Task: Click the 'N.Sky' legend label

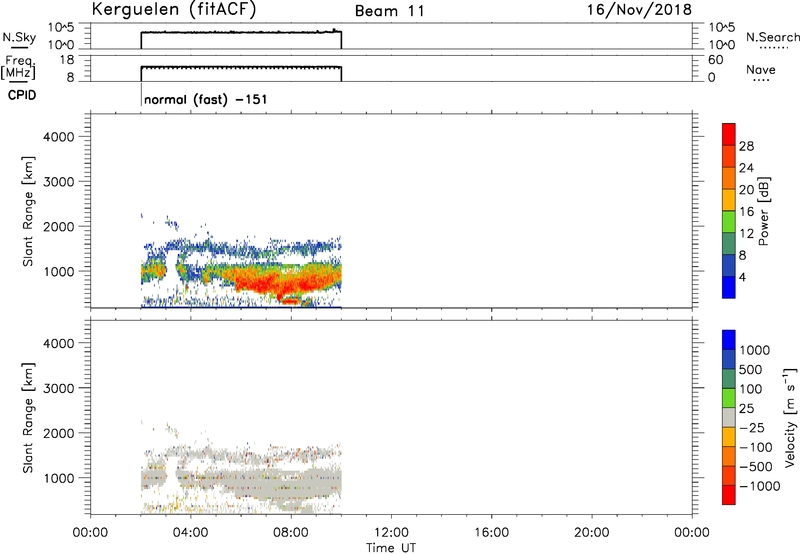Action: click(x=19, y=37)
